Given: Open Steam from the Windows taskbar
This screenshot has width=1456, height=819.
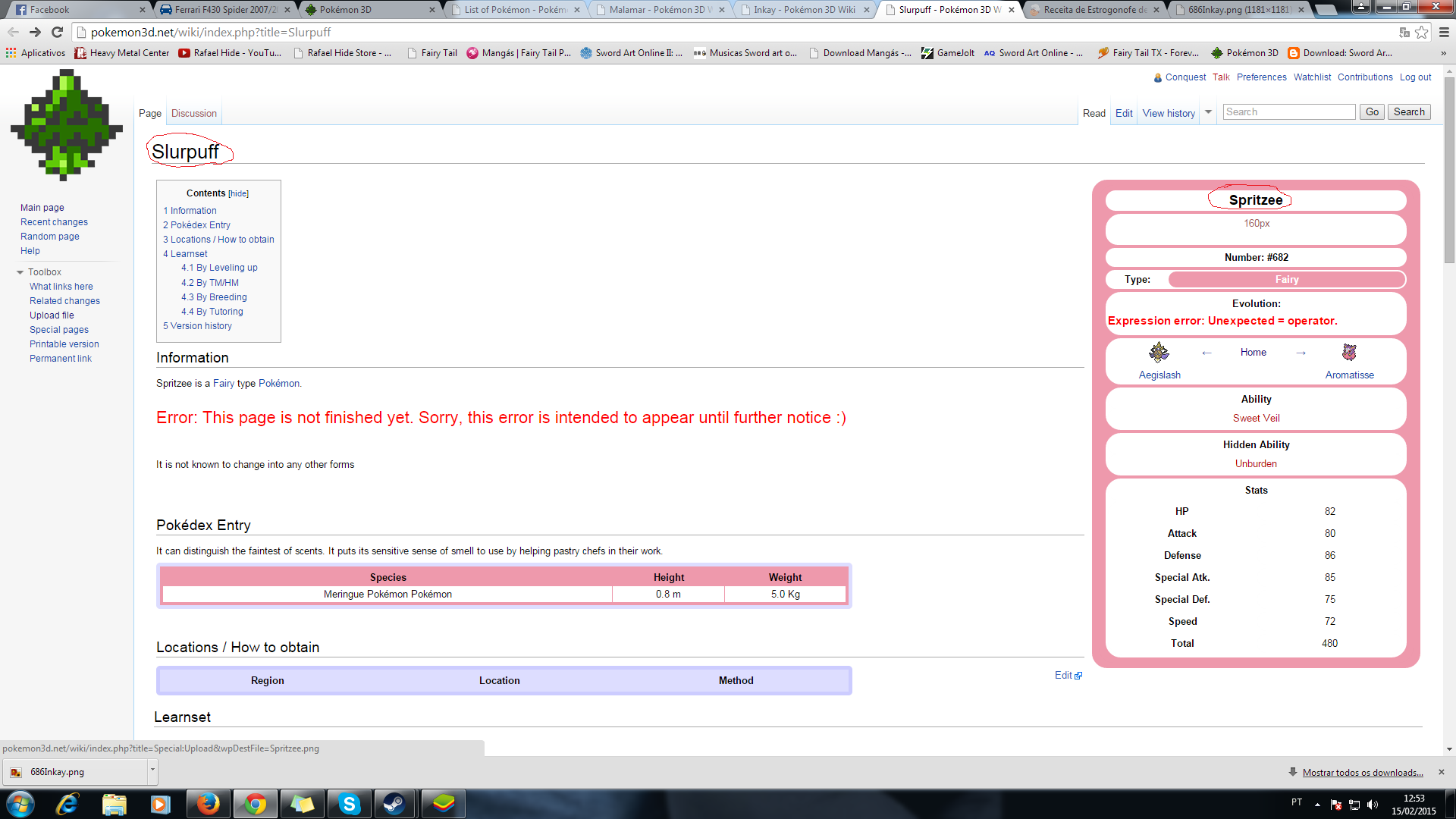Looking at the screenshot, I should coord(394,804).
